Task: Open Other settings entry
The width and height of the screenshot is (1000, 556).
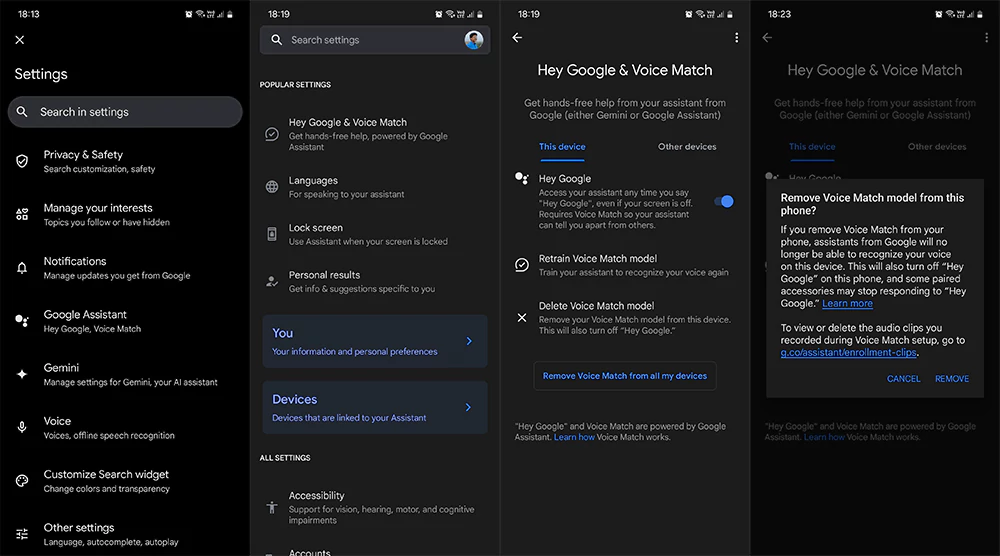Action: [125, 534]
